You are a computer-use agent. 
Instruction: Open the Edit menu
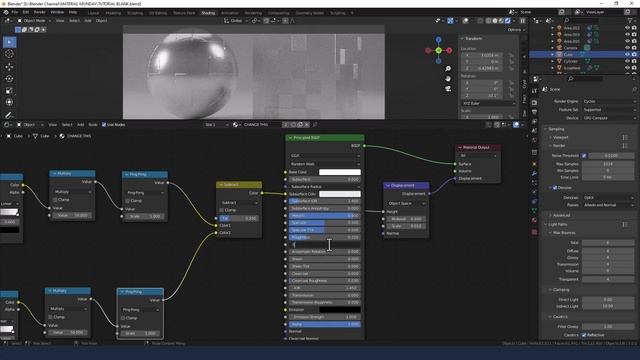pos(26,13)
